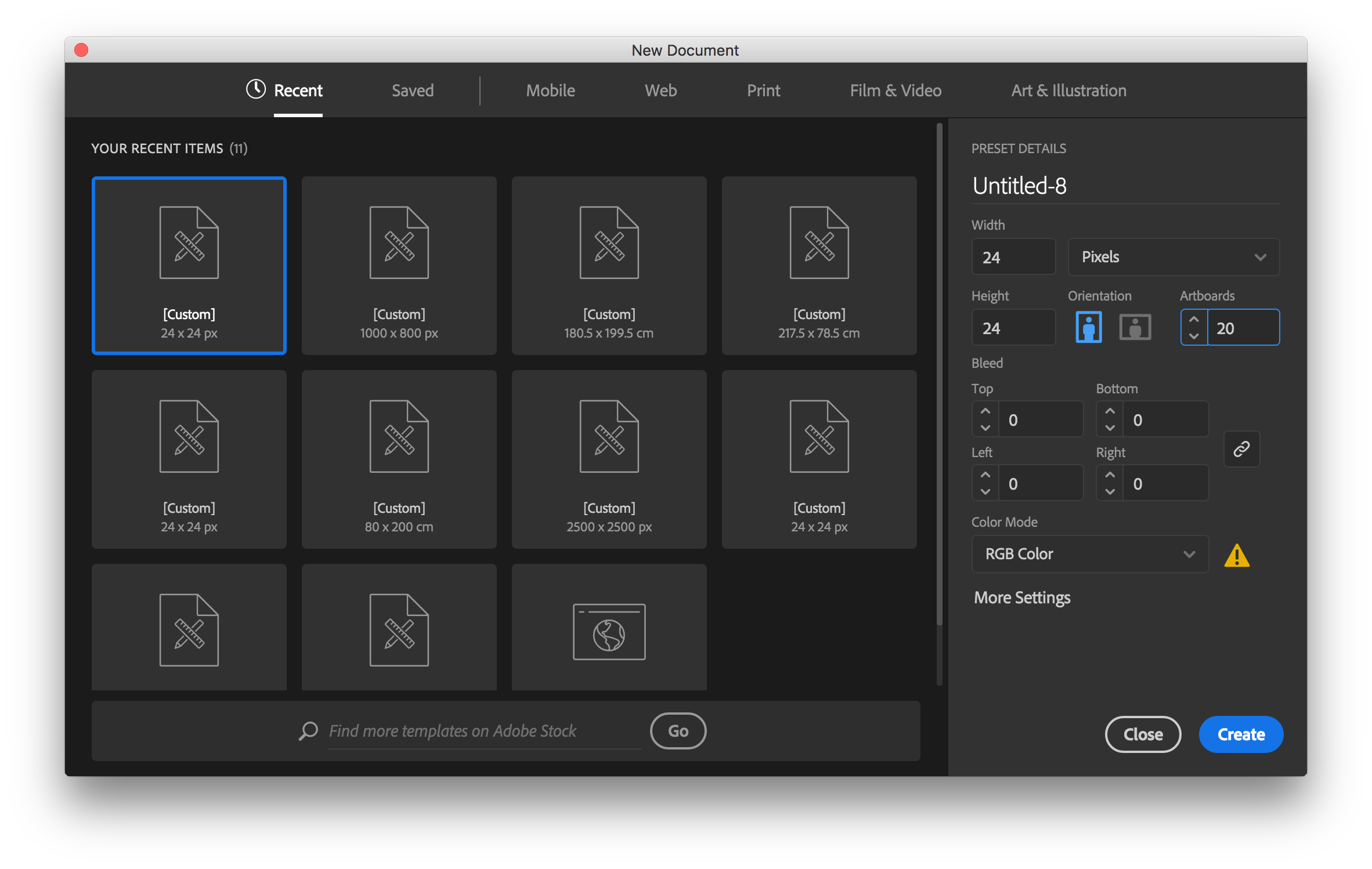Viewport: 1372px width, 869px height.
Task: Increase Artboards count with the up arrow
Action: click(x=1194, y=318)
